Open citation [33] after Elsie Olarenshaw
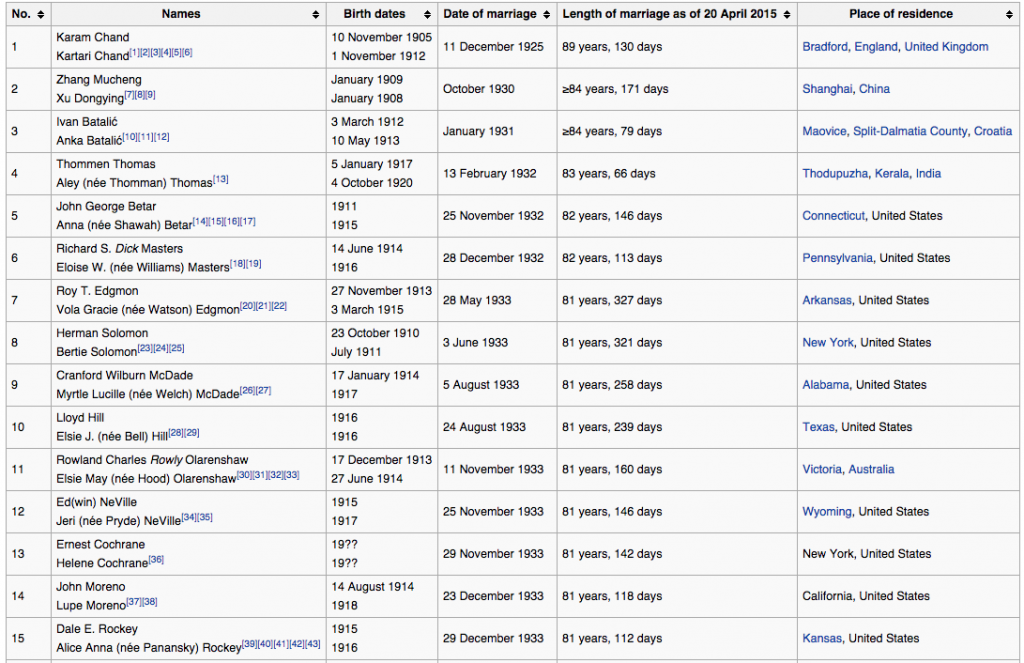Screen dimensions: 1024x663 coord(292,475)
